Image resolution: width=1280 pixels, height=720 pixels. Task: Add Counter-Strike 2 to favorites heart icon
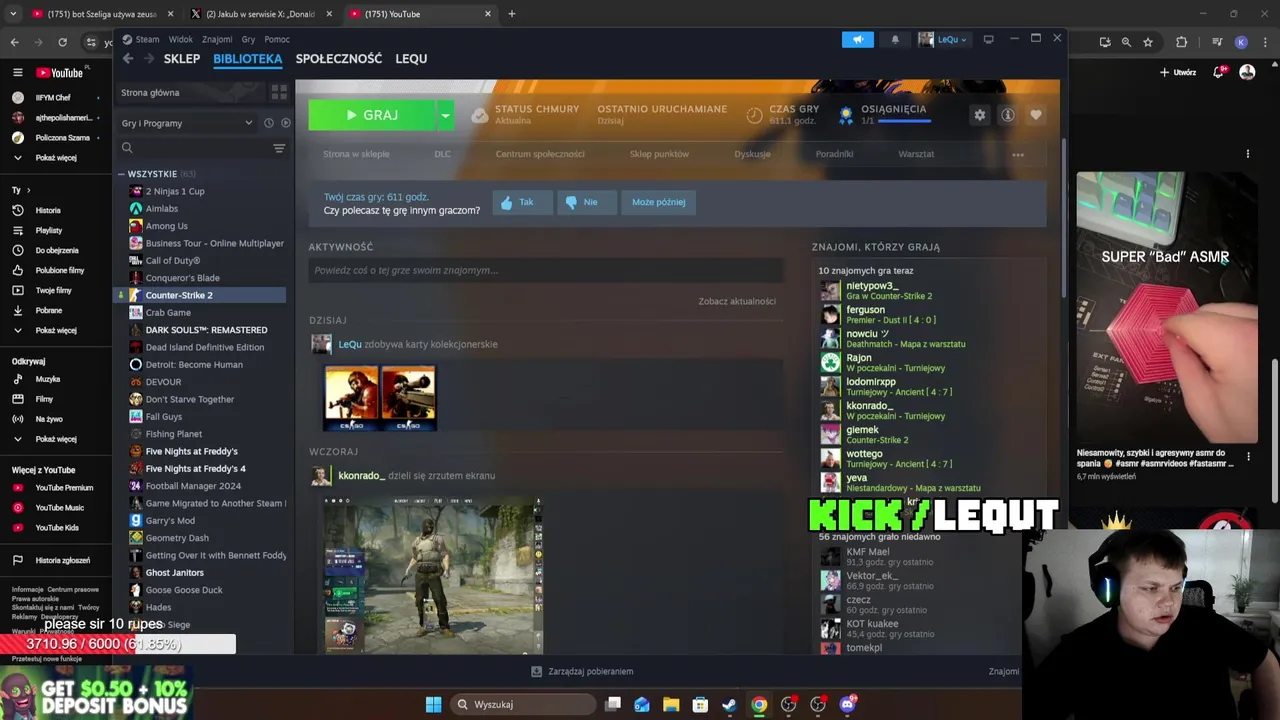[1036, 115]
